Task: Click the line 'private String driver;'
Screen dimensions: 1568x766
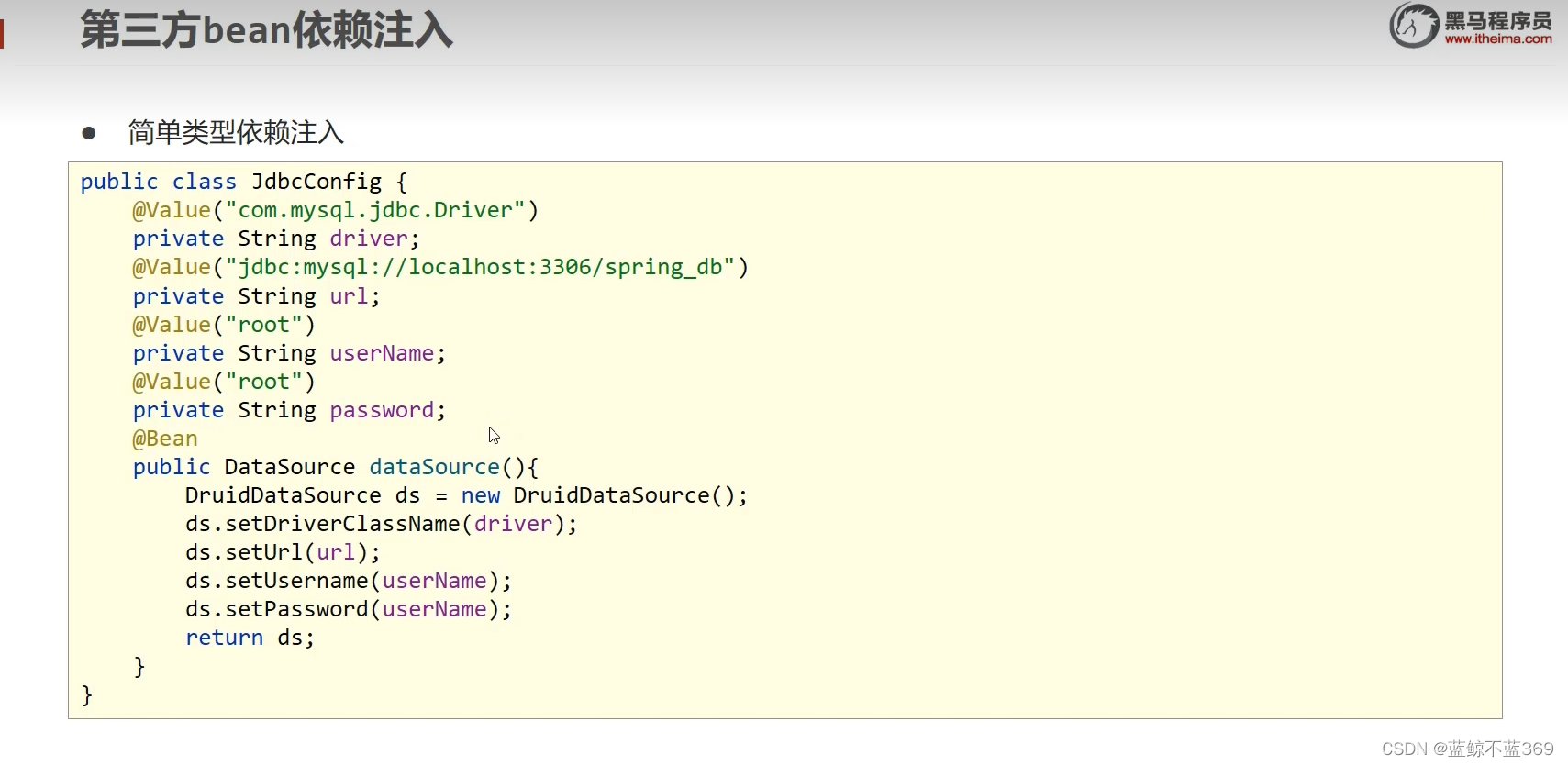Action: 276,239
